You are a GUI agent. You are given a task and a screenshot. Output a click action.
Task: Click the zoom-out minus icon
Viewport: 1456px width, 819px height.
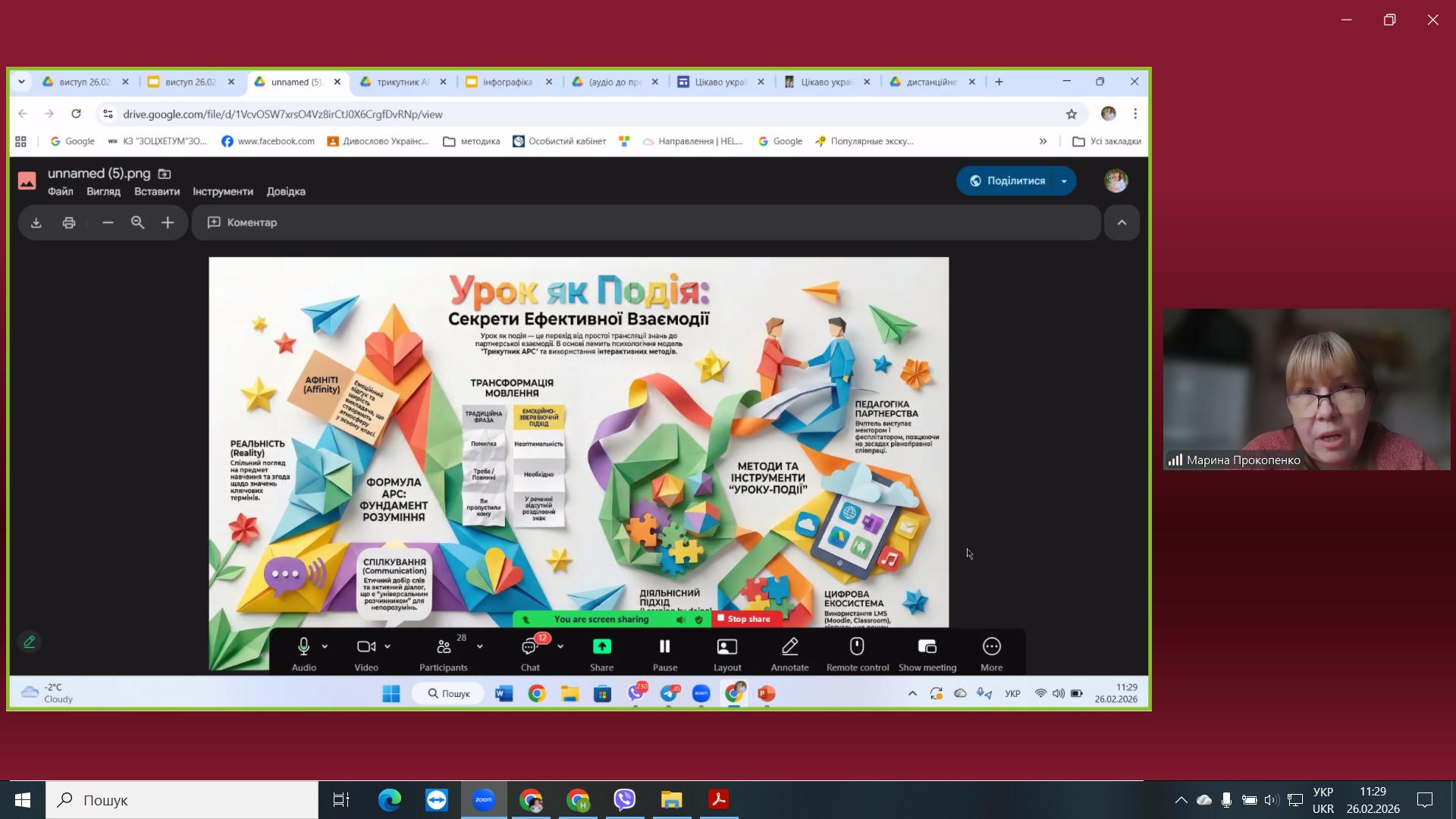(108, 222)
